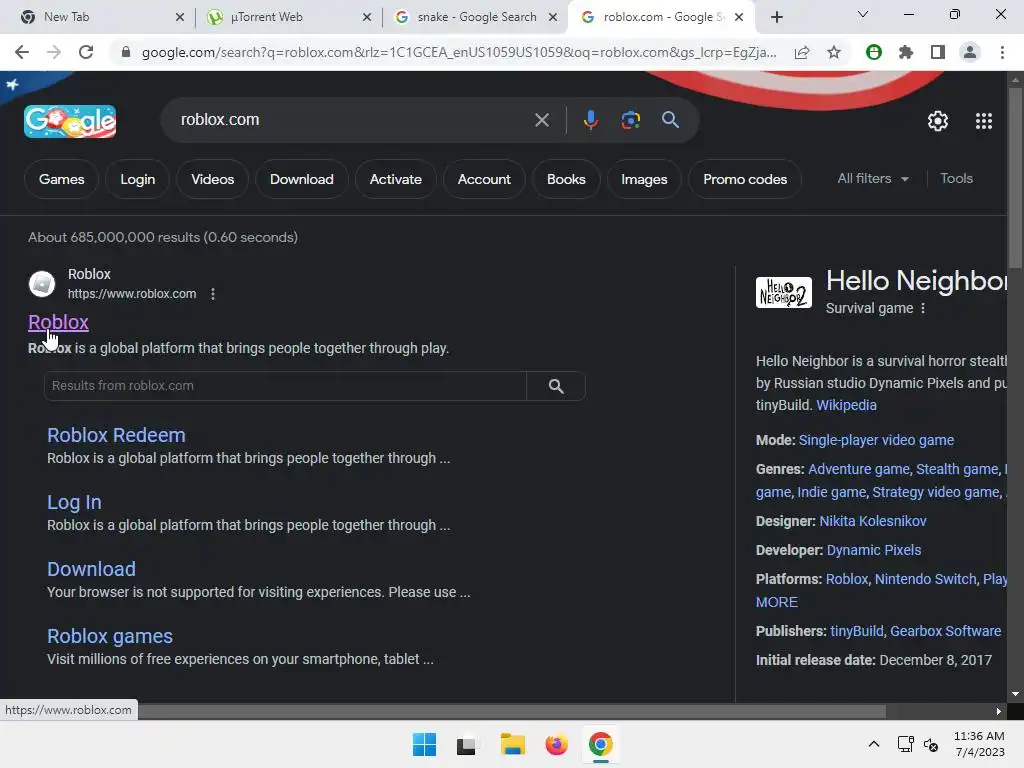Viewport: 1024px width, 768px height.
Task: Open the Download sitelink
Action: click(91, 569)
